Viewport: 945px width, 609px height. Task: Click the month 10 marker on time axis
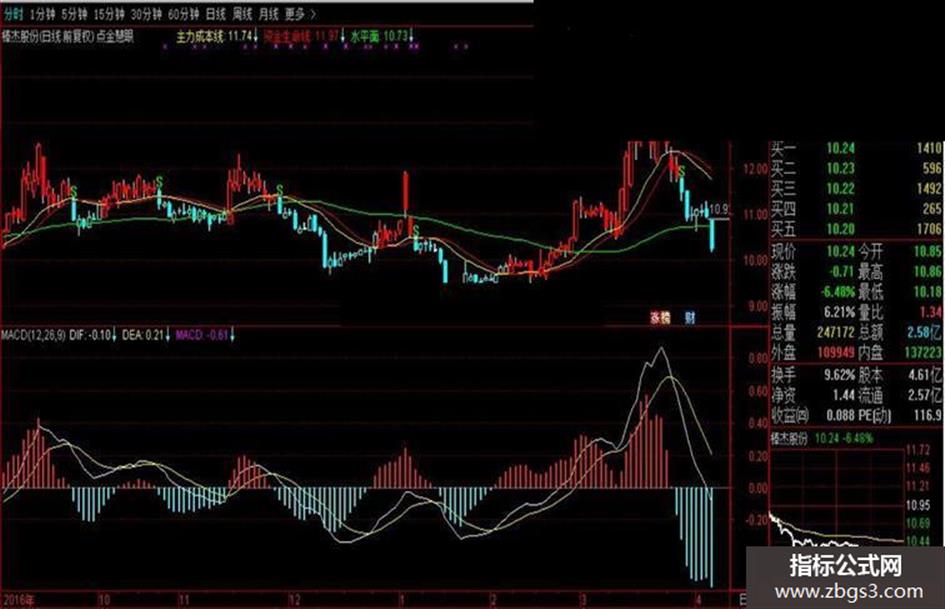(104, 600)
